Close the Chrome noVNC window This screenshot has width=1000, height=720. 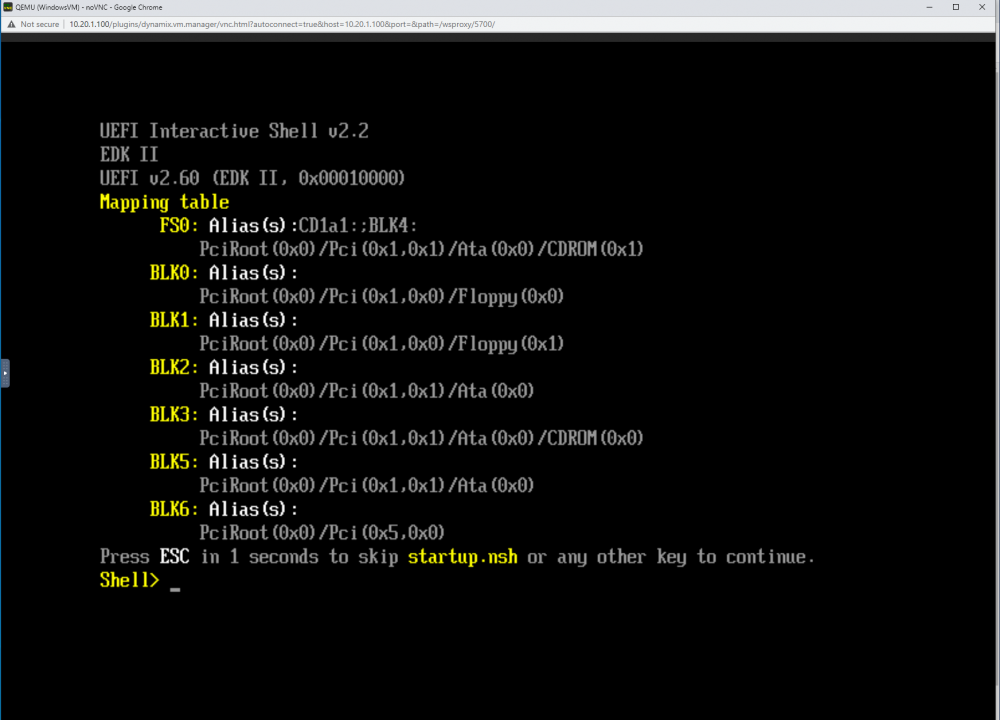982,7
